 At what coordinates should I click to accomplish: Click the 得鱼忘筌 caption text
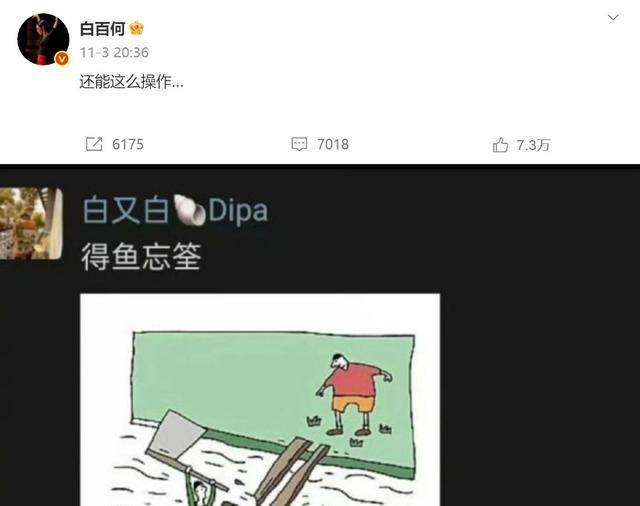click(141, 257)
